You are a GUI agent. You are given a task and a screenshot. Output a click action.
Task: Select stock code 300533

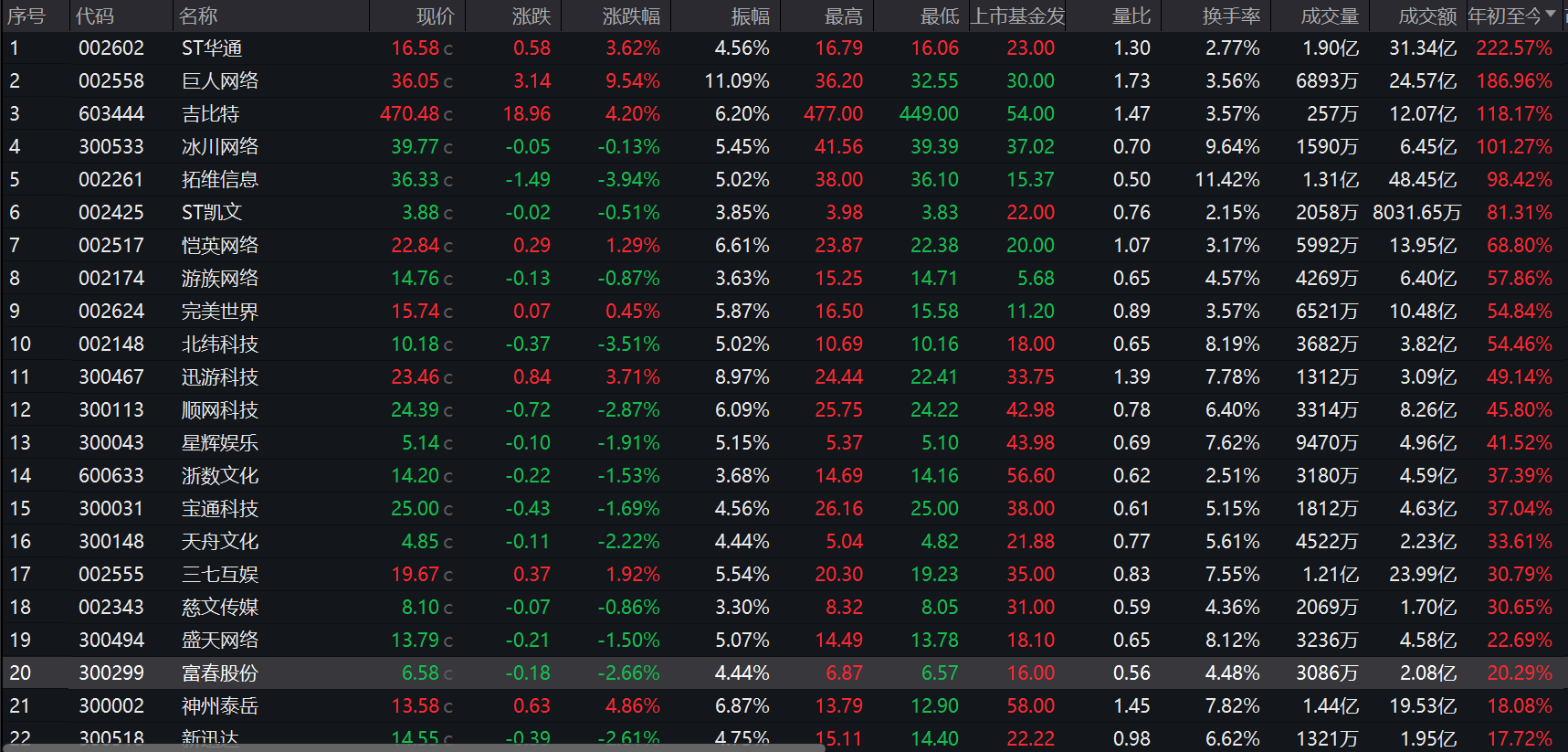point(111,146)
